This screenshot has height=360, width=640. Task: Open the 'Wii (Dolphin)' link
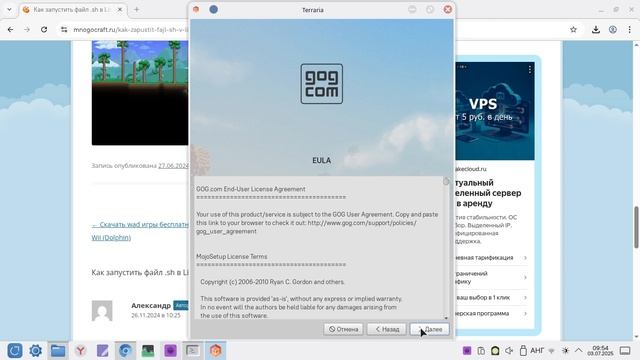coord(111,238)
